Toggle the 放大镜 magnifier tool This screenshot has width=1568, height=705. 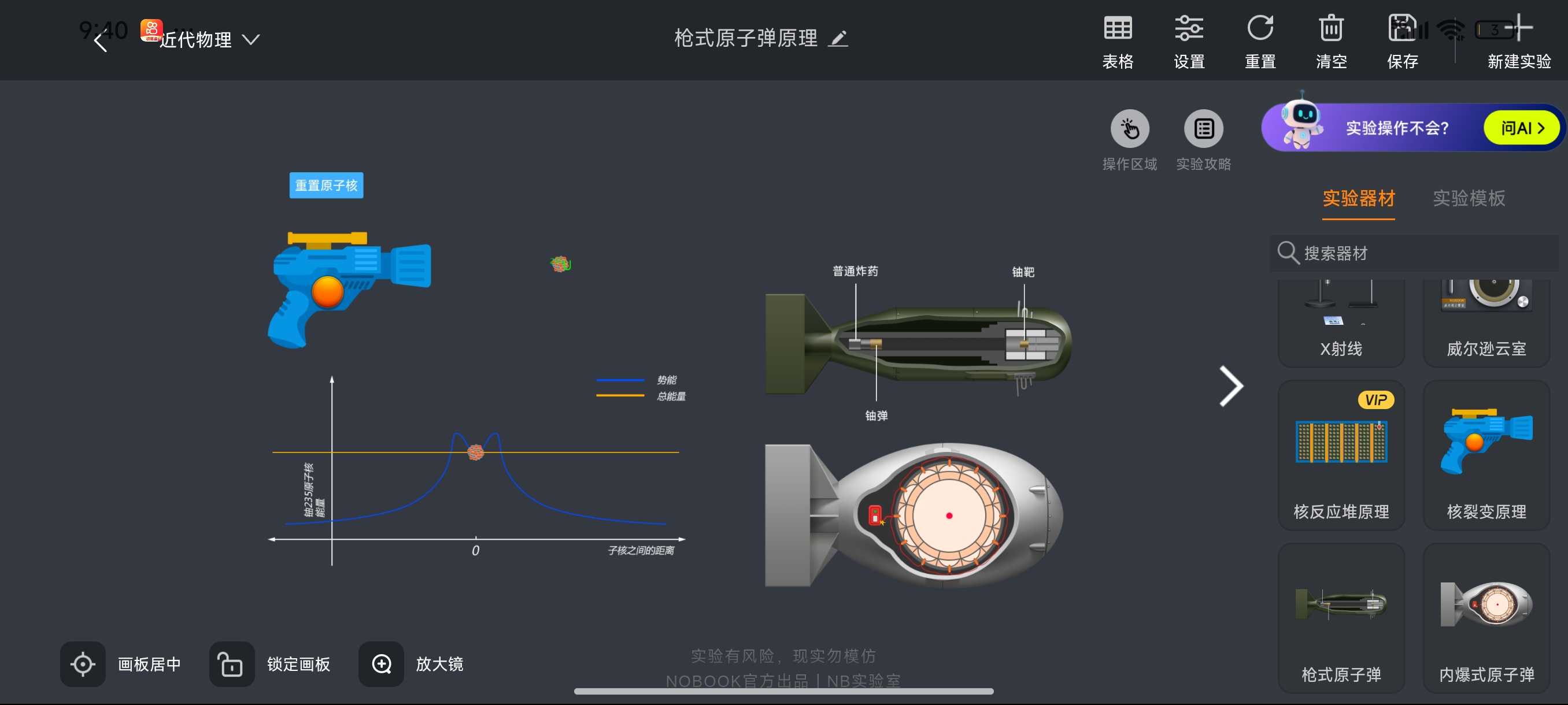(x=381, y=664)
